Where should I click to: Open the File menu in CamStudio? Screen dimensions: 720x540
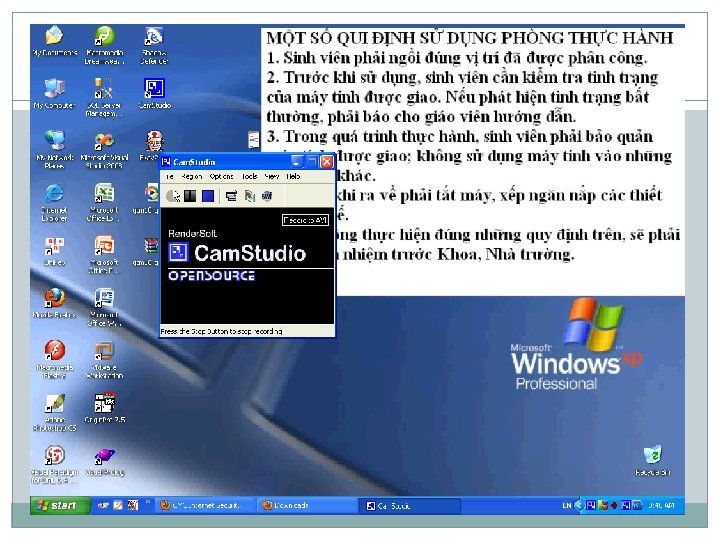point(169,176)
